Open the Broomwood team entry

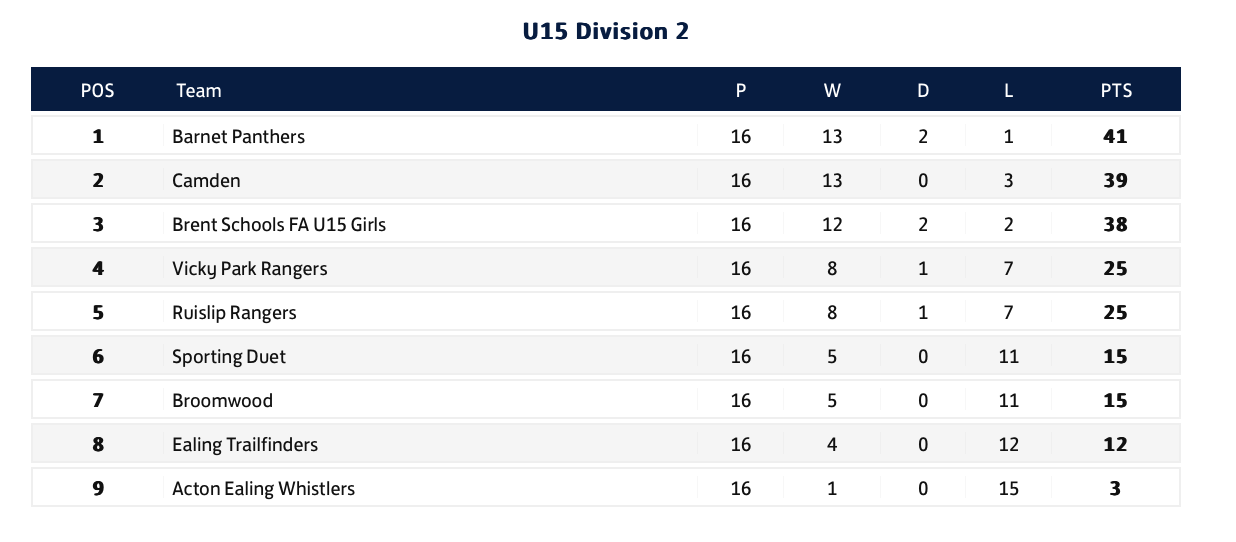tap(222, 400)
